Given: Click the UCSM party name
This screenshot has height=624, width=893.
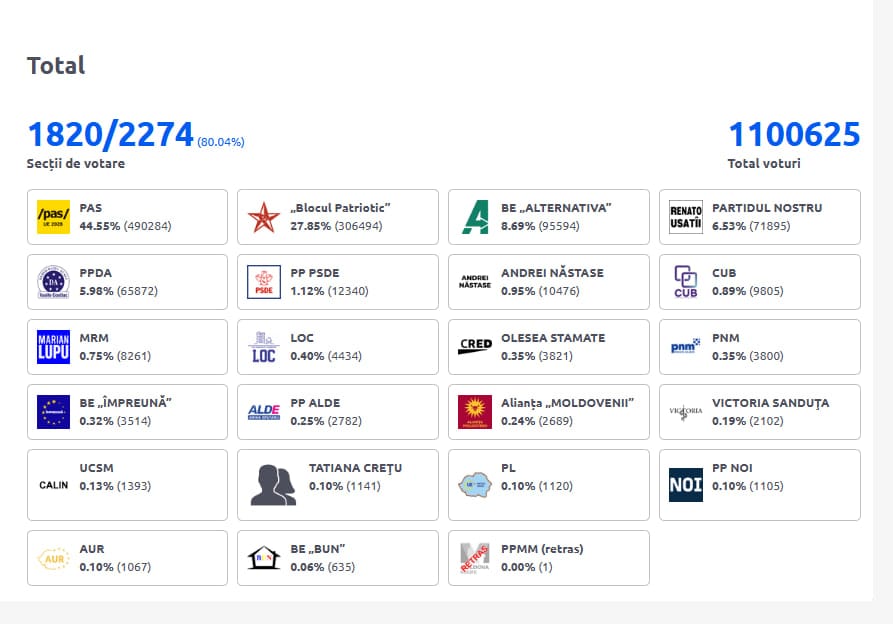Looking at the screenshot, I should [x=97, y=467].
